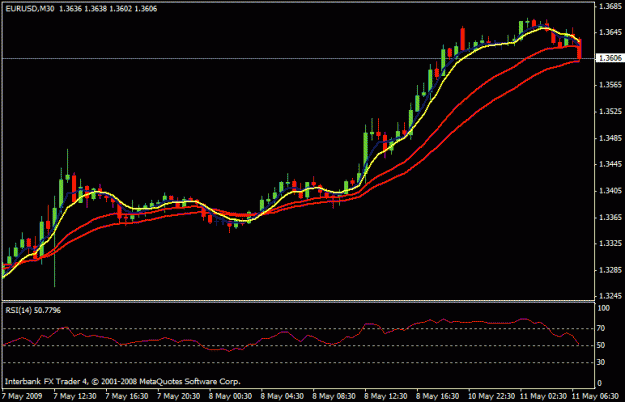Image resolution: width=625 pixels, height=402 pixels.
Task: Click the 1.3685 price scale label
Action: click(x=611, y=6)
